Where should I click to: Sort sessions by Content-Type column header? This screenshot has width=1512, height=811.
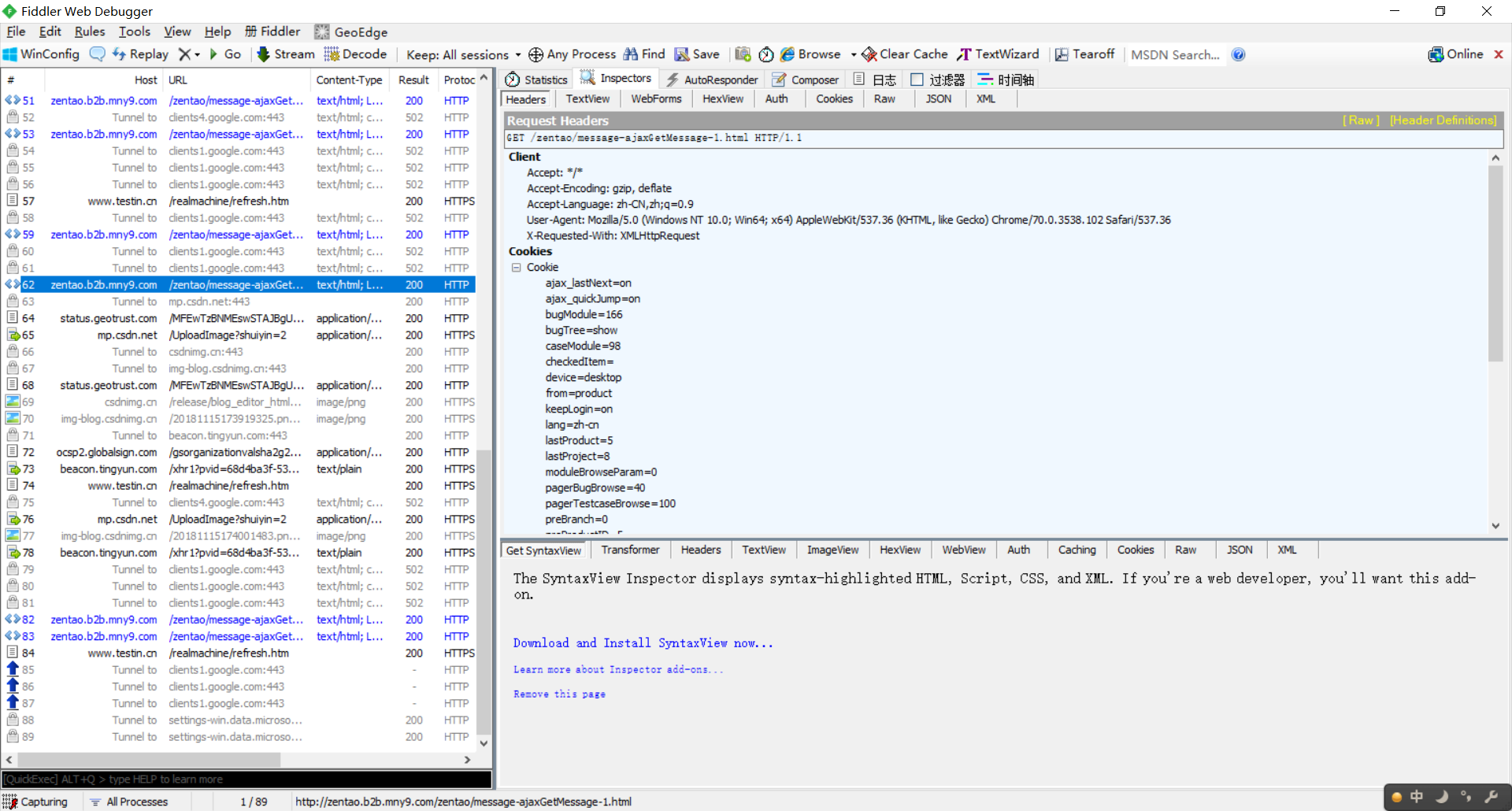pos(349,80)
